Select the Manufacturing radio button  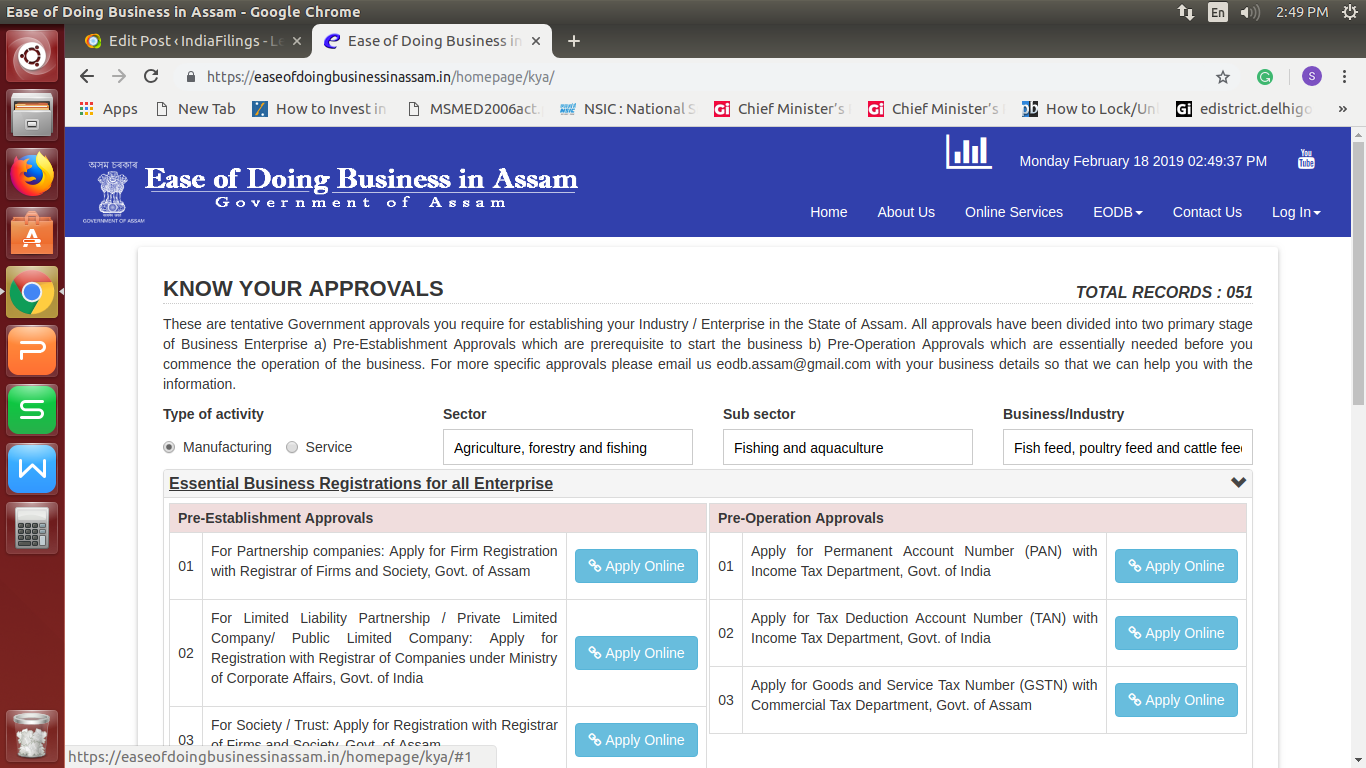[168, 447]
